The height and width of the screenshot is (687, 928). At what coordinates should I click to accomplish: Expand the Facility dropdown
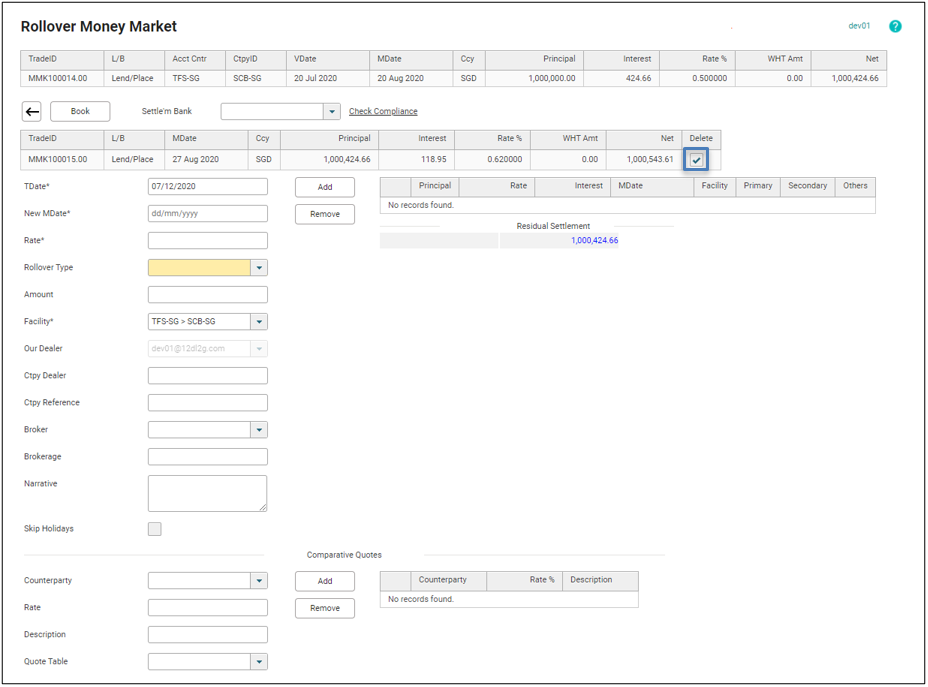coord(259,322)
